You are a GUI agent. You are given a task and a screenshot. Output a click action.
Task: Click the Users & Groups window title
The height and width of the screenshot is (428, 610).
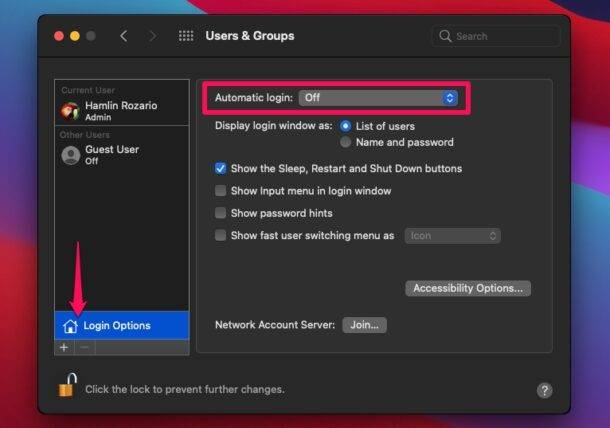click(x=250, y=36)
